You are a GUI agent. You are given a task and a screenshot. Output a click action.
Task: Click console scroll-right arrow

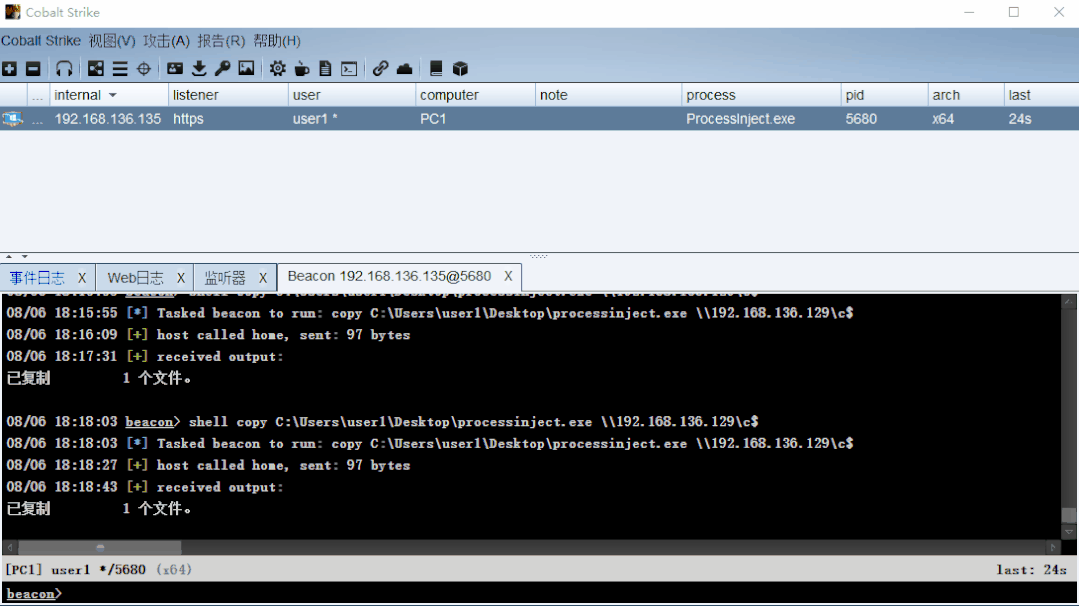click(1053, 548)
